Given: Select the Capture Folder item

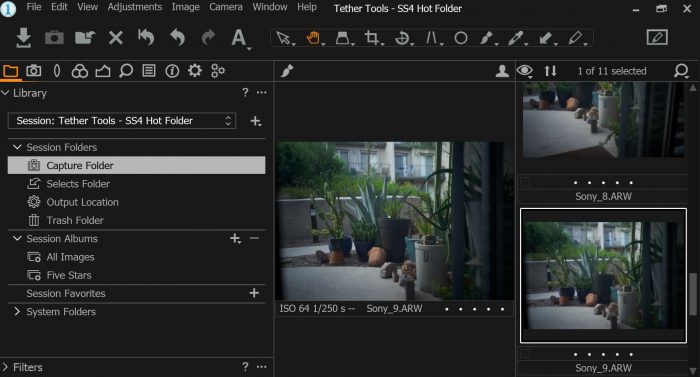Looking at the screenshot, I should [x=137, y=165].
